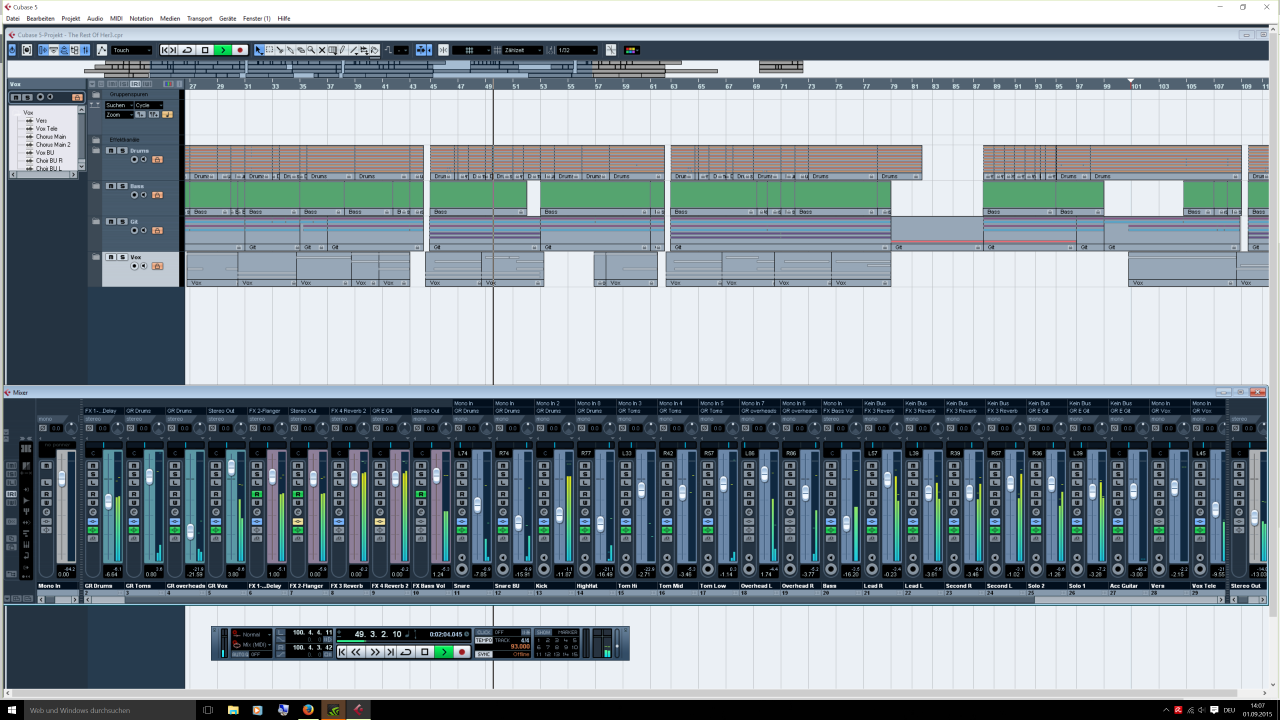The width and height of the screenshot is (1280, 720).
Task: Select the Glue tool
Action: (x=290, y=50)
